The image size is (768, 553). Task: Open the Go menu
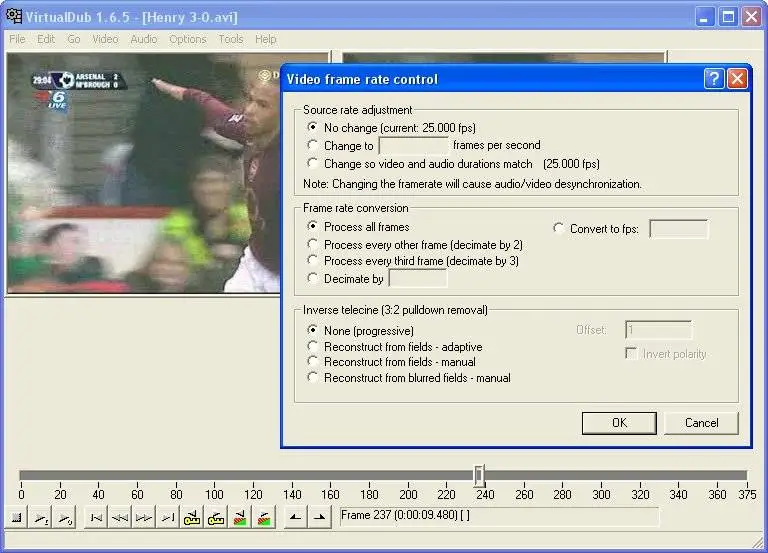[74, 39]
